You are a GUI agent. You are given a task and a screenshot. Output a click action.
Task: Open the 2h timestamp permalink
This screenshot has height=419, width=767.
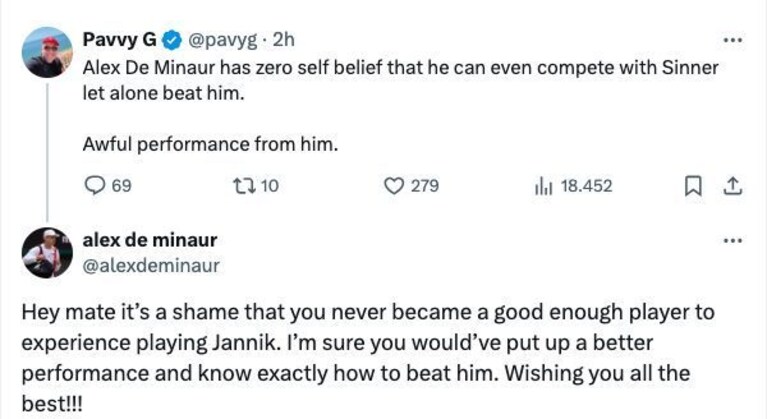(284, 40)
